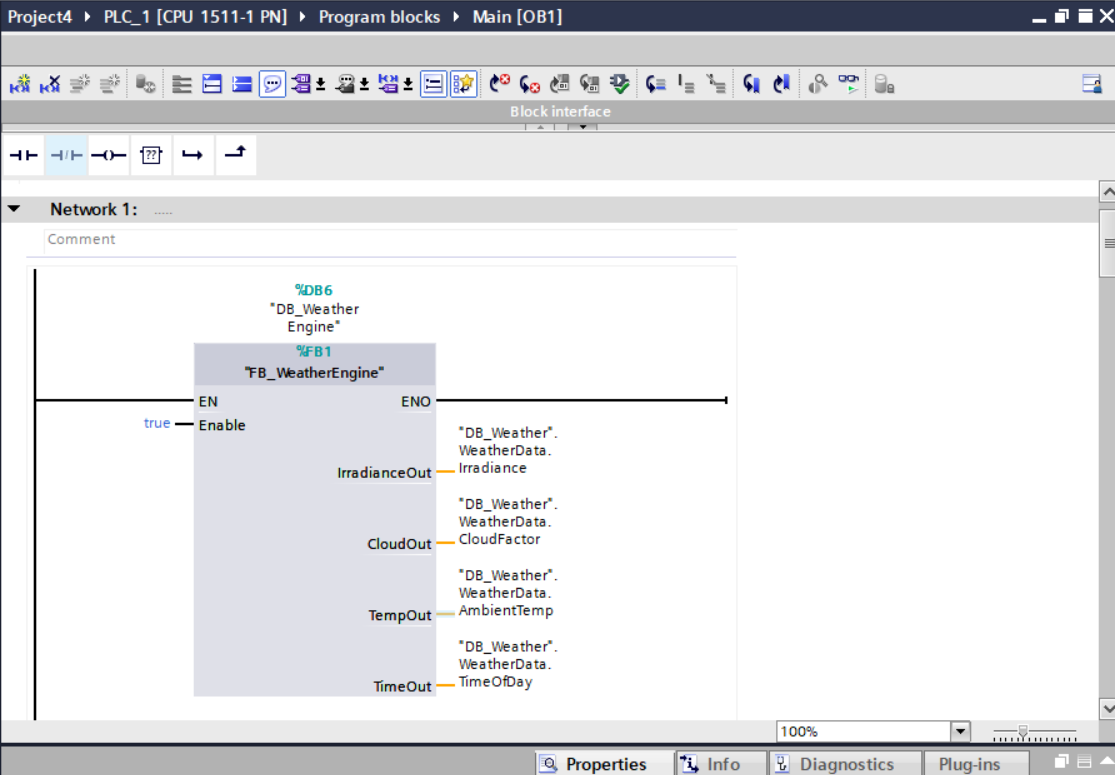Click the locked database icon
This screenshot has height=775, width=1115.
click(884, 84)
